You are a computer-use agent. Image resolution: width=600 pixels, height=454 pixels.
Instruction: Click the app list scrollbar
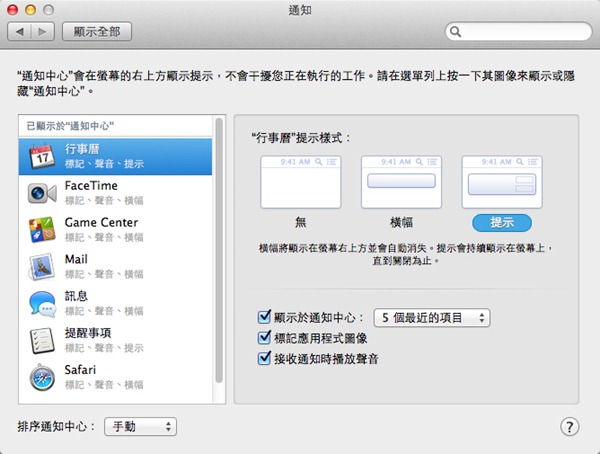click(x=219, y=251)
